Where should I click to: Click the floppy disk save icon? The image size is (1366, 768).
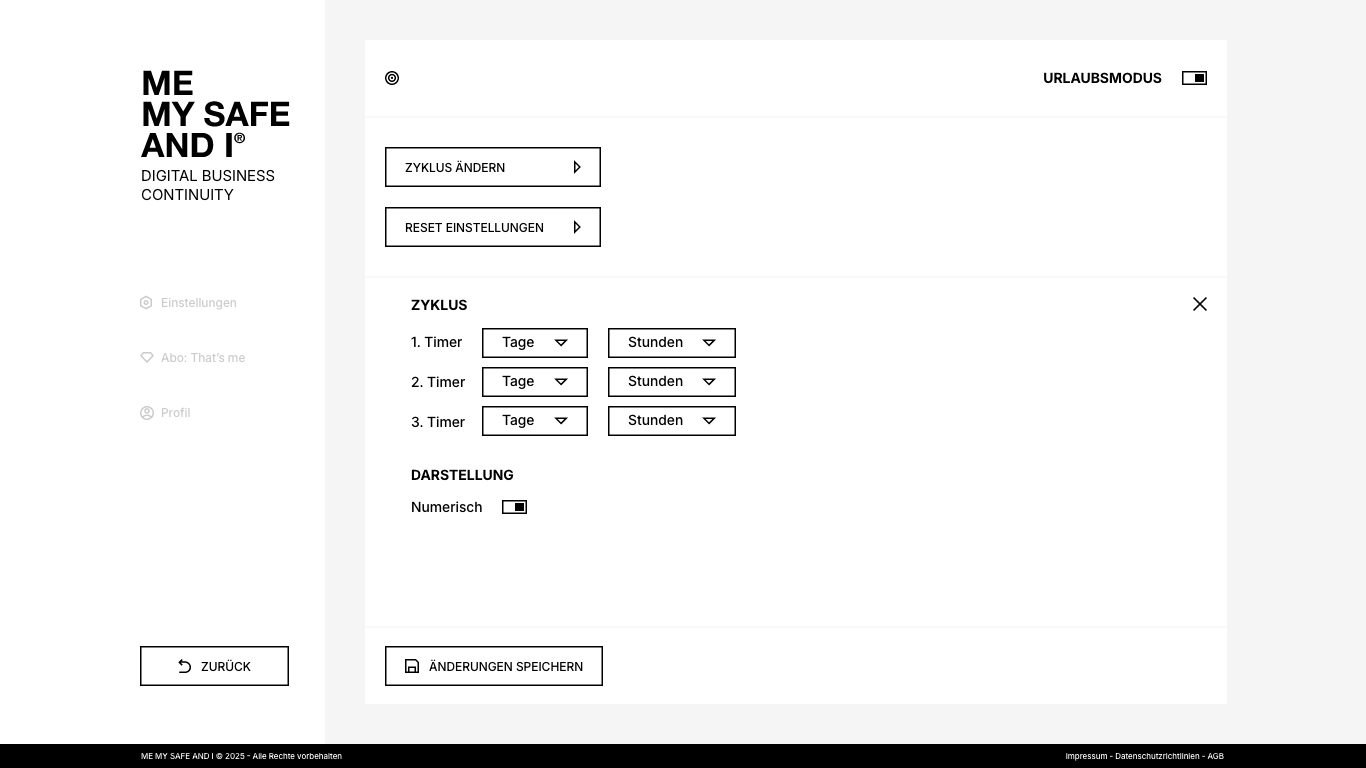tap(412, 666)
